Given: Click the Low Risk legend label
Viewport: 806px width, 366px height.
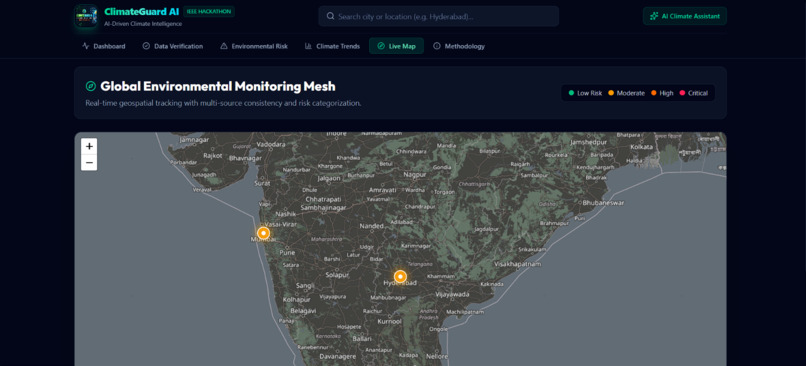Looking at the screenshot, I should pos(590,93).
